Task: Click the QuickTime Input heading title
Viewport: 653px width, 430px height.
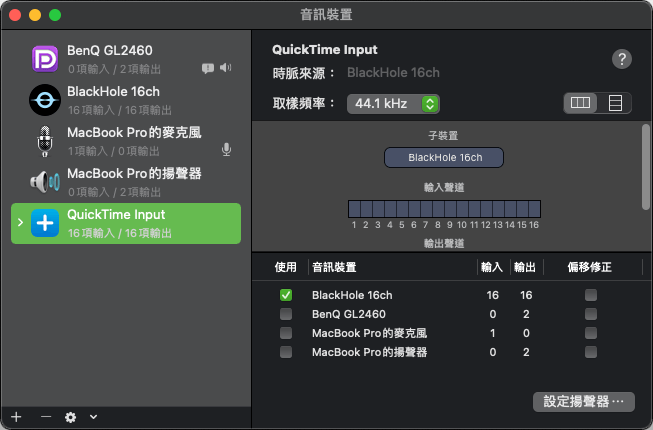Action: pos(324,50)
